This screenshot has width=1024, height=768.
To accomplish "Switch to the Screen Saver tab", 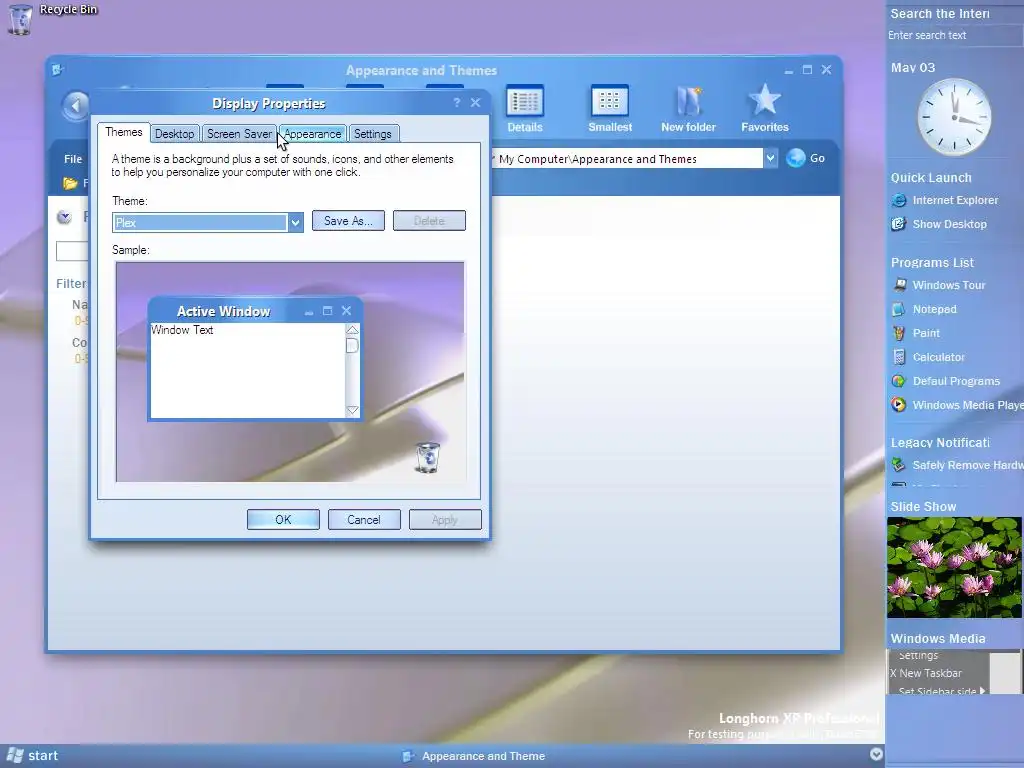I will pyautogui.click(x=239, y=133).
